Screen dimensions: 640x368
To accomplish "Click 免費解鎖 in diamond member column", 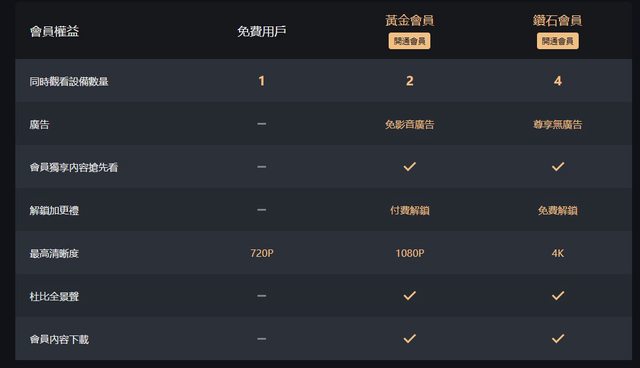I will 558,211.
